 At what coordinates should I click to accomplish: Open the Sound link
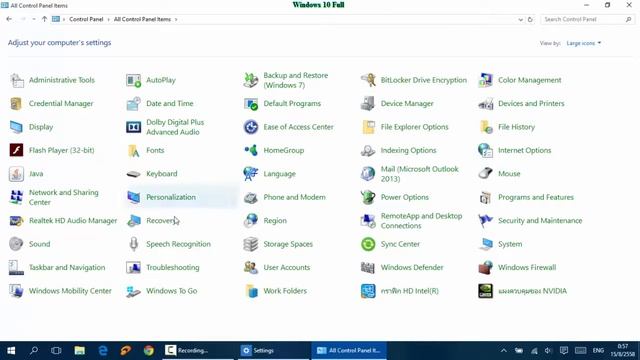39,244
